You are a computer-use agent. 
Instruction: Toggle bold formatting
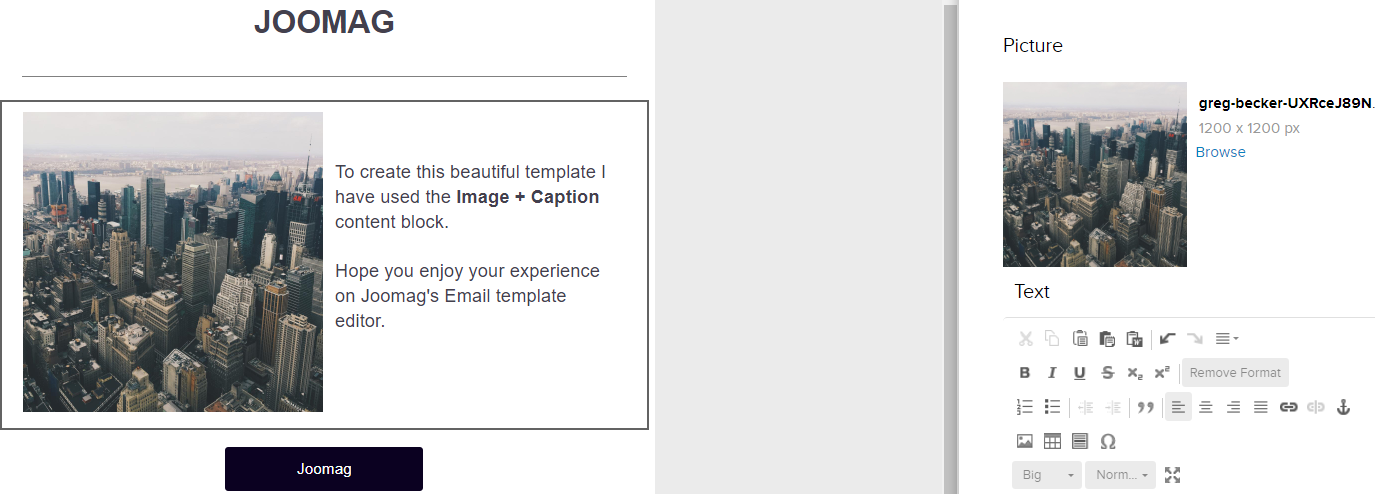1024,373
